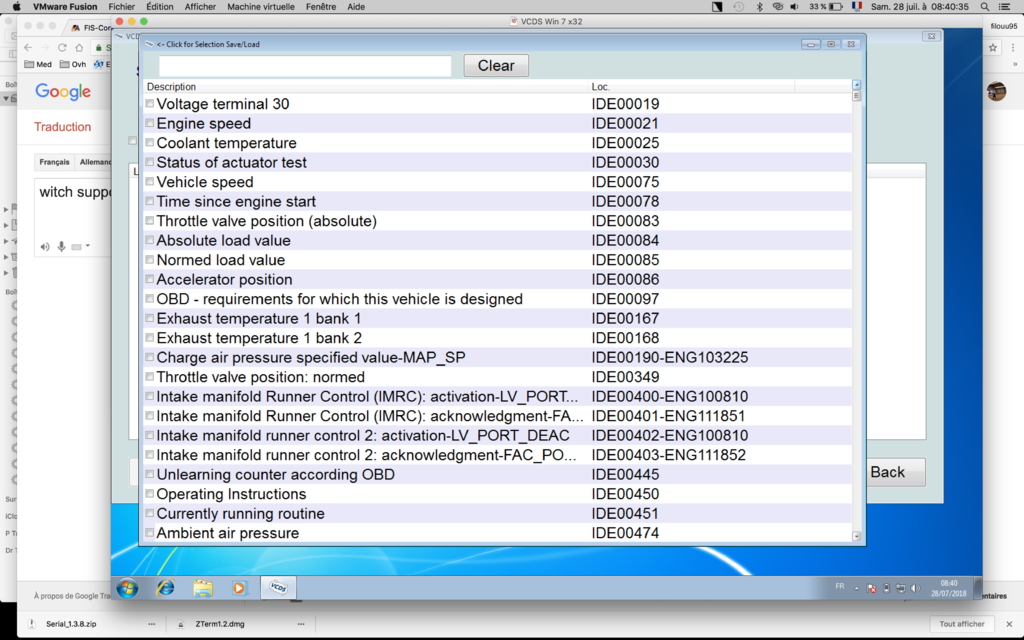Image resolution: width=1024 pixels, height=640 pixels.
Task: Click the Tout afficher downloads button
Action: coord(962,624)
